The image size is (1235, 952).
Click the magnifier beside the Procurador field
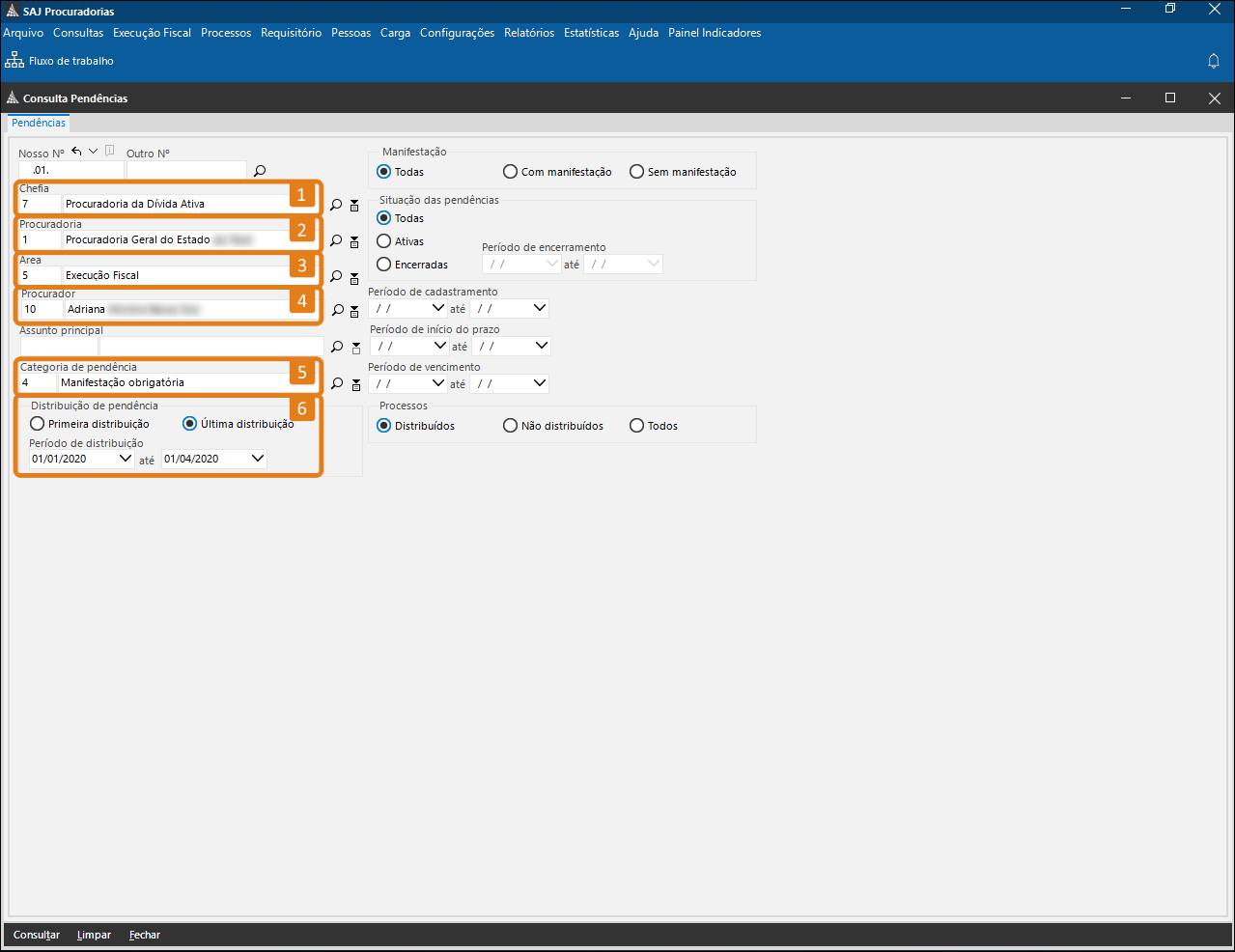pyautogui.click(x=338, y=311)
